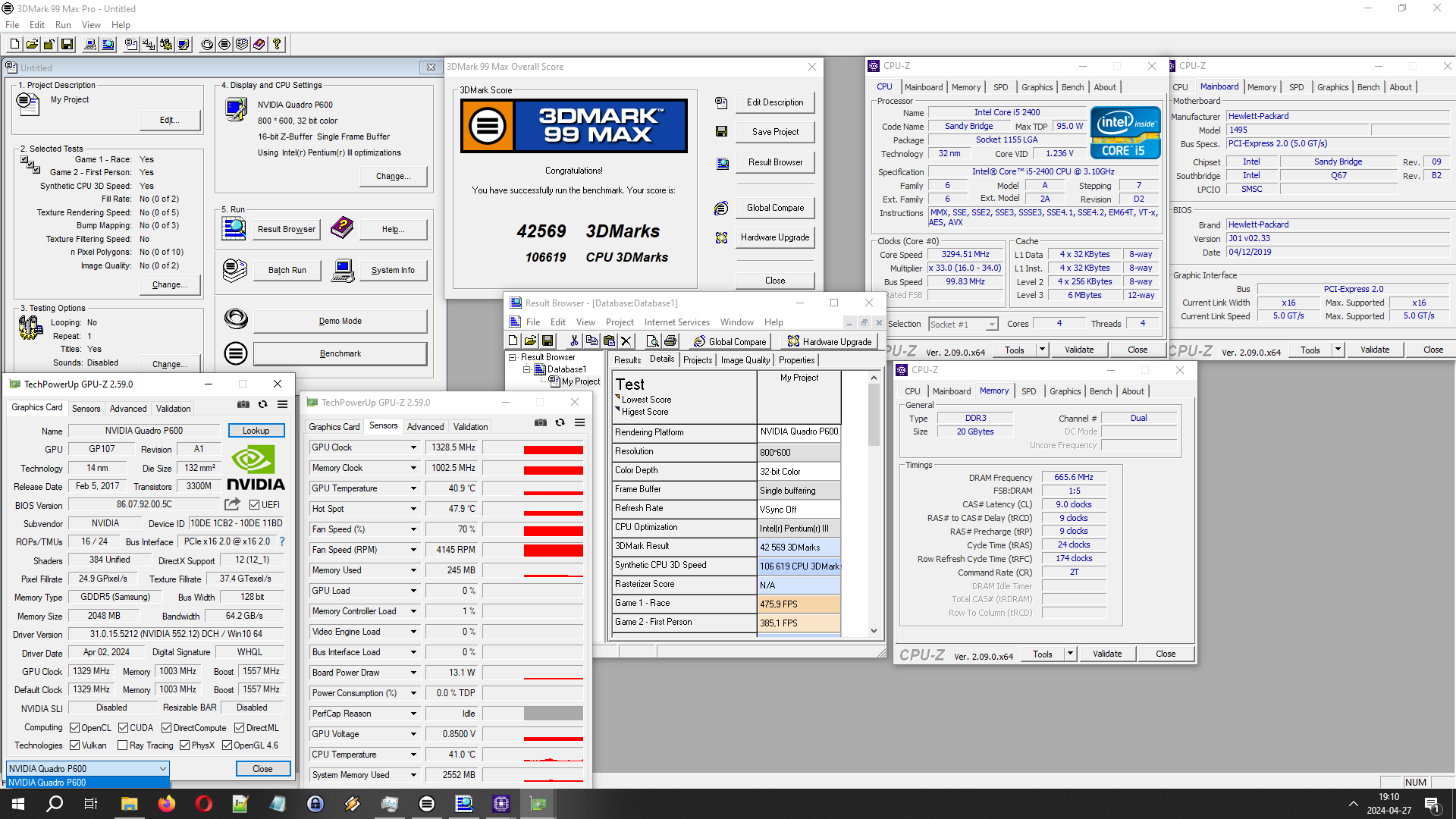Collapse the Result Browser tree root node
The width and height of the screenshot is (1456, 819).
pyautogui.click(x=513, y=357)
